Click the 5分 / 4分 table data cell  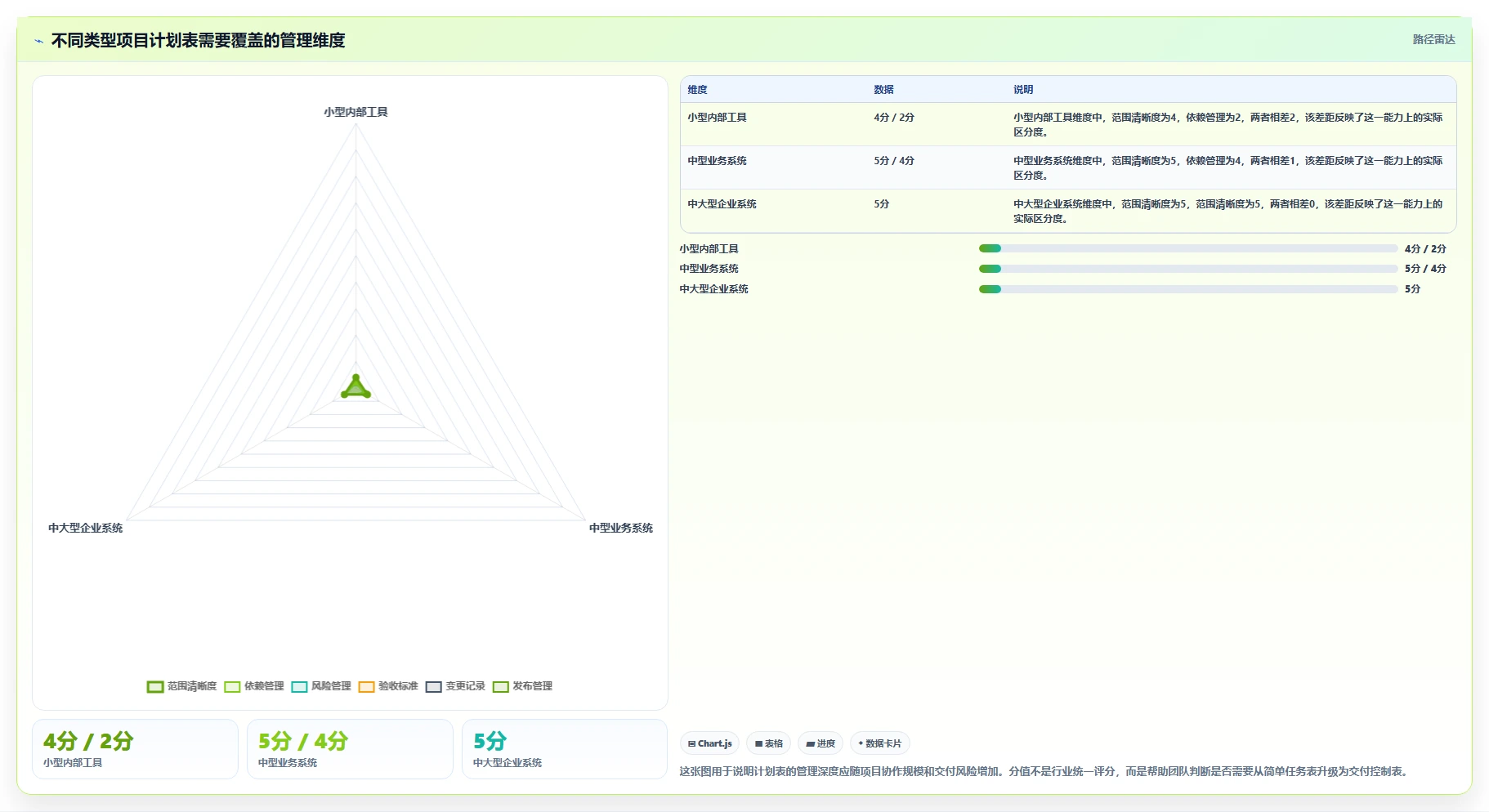pyautogui.click(x=894, y=161)
